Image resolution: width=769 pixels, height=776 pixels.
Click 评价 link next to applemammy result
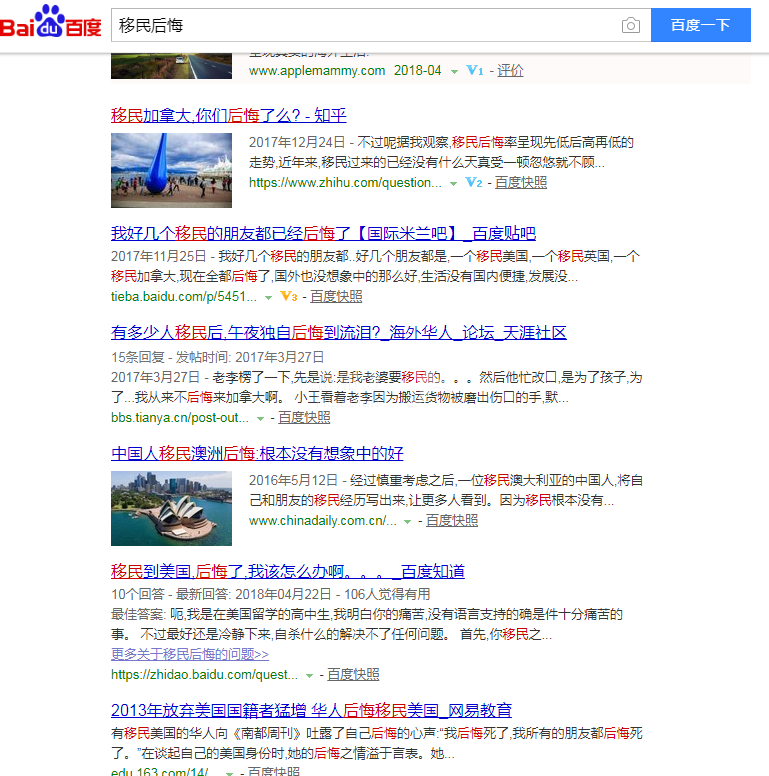[510, 71]
